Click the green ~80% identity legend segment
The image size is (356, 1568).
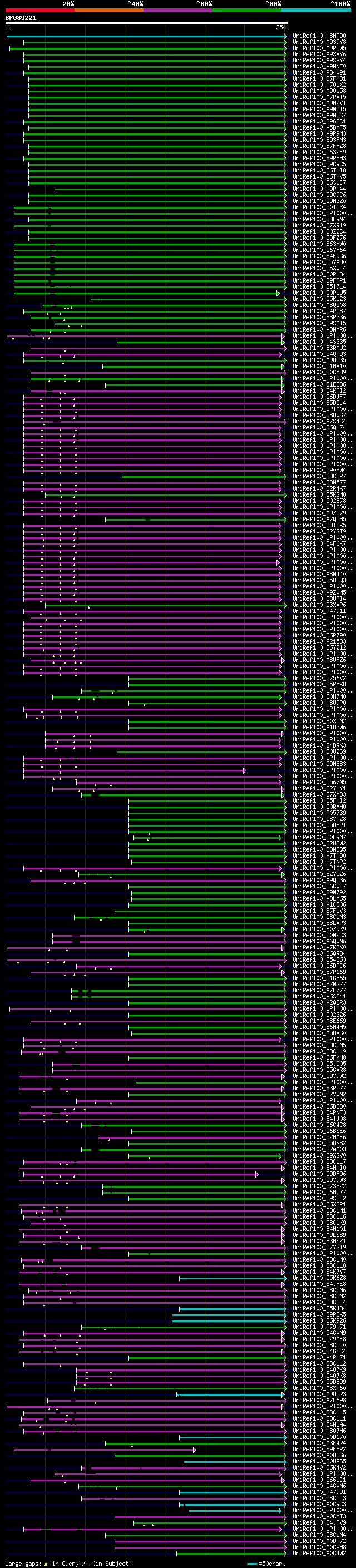click(247, 10)
